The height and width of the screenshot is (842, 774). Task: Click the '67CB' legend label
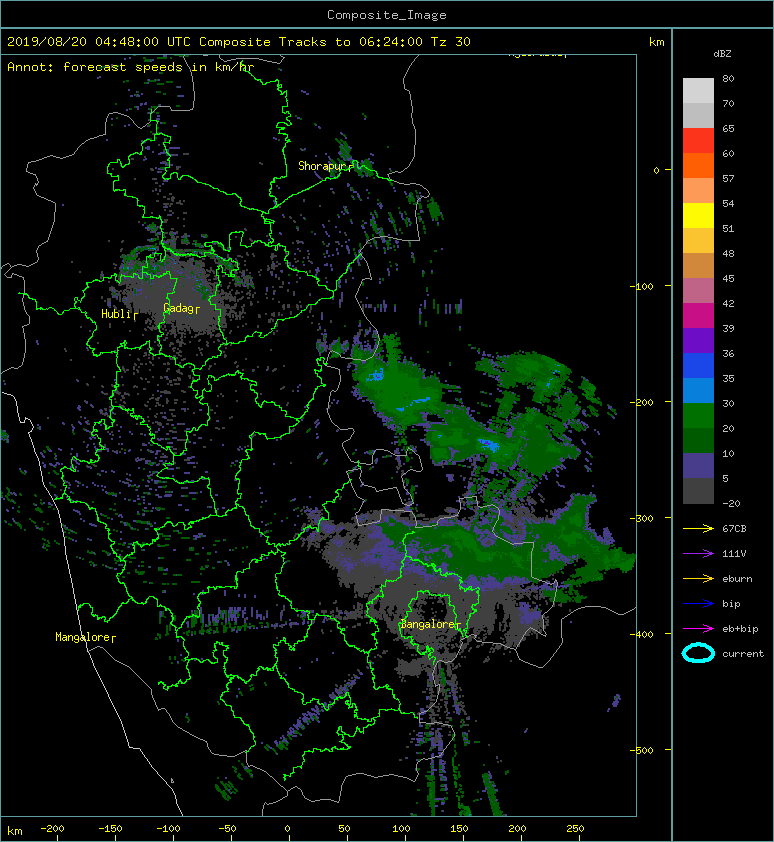[x=734, y=528]
